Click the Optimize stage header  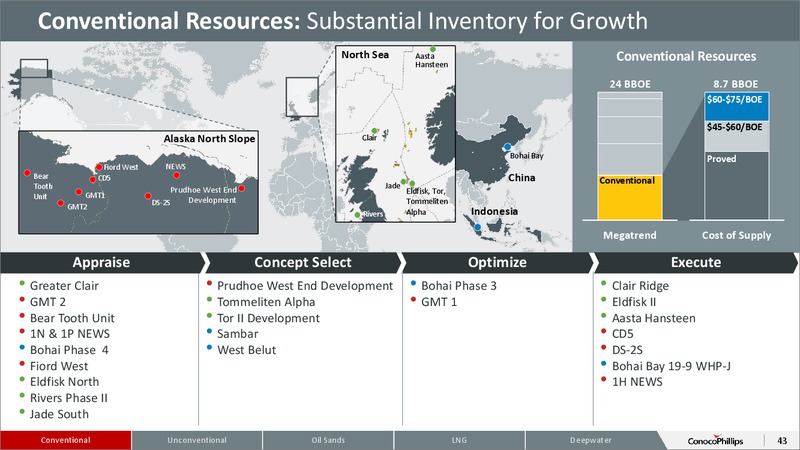tap(497, 262)
